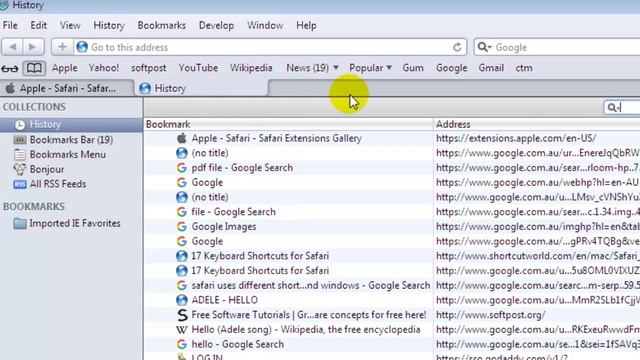Click the All RSS Feeds icon
This screenshot has height=360, width=640.
pyautogui.click(x=20, y=184)
